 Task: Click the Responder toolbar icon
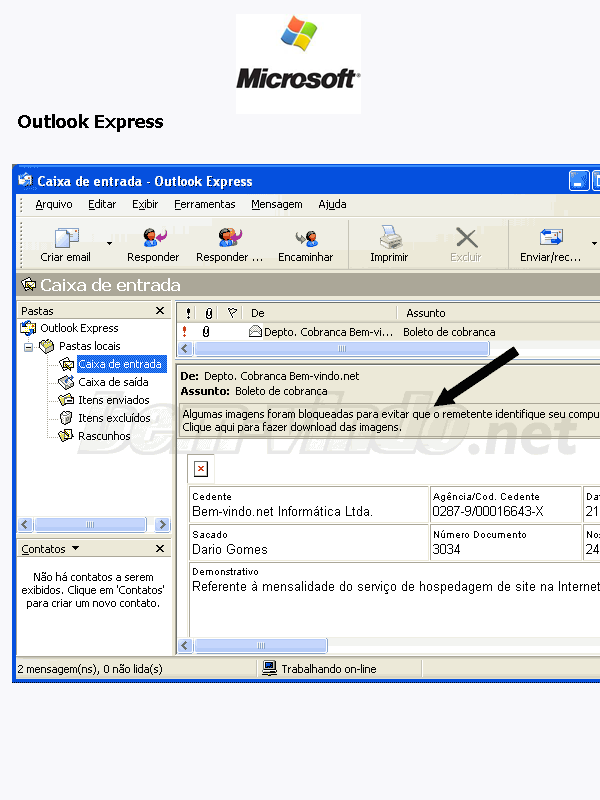(155, 237)
